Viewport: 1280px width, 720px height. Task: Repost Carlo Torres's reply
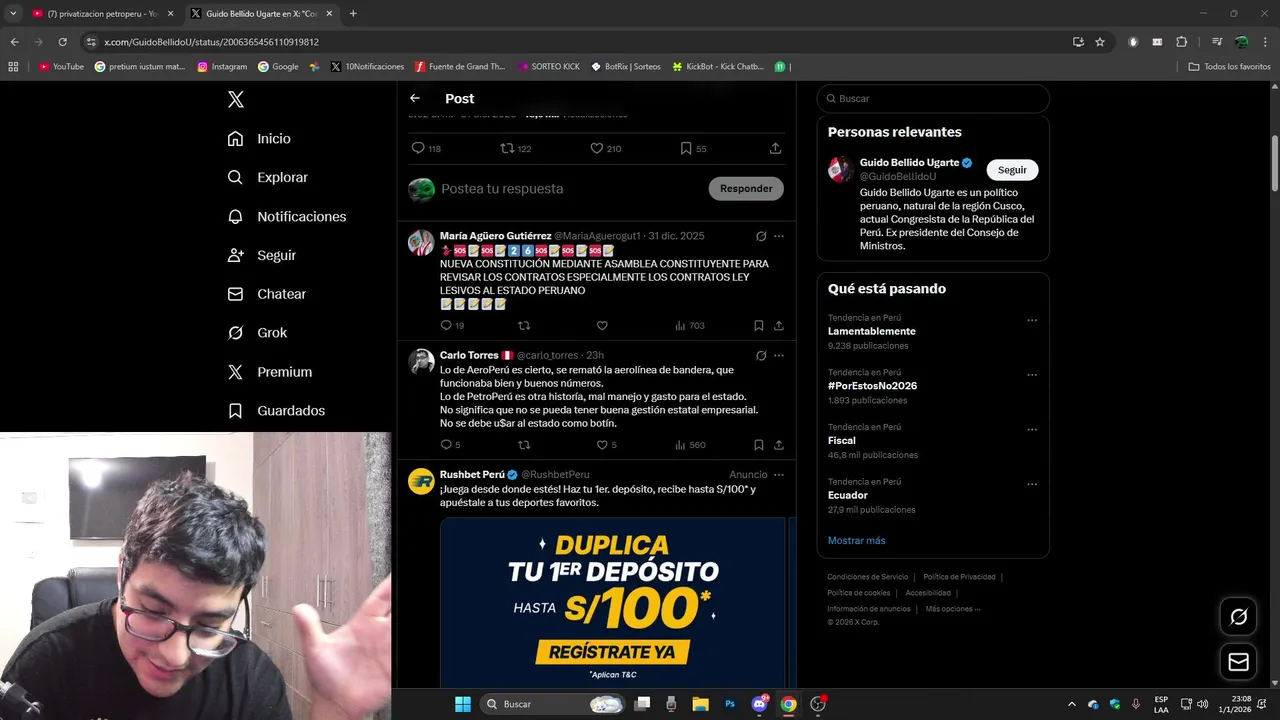pyautogui.click(x=524, y=445)
